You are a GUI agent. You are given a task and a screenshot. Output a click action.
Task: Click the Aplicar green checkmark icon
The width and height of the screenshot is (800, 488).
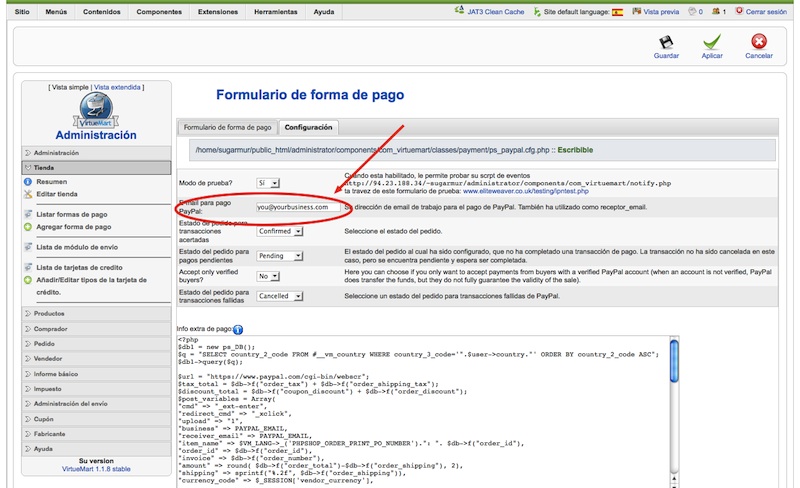click(712, 42)
